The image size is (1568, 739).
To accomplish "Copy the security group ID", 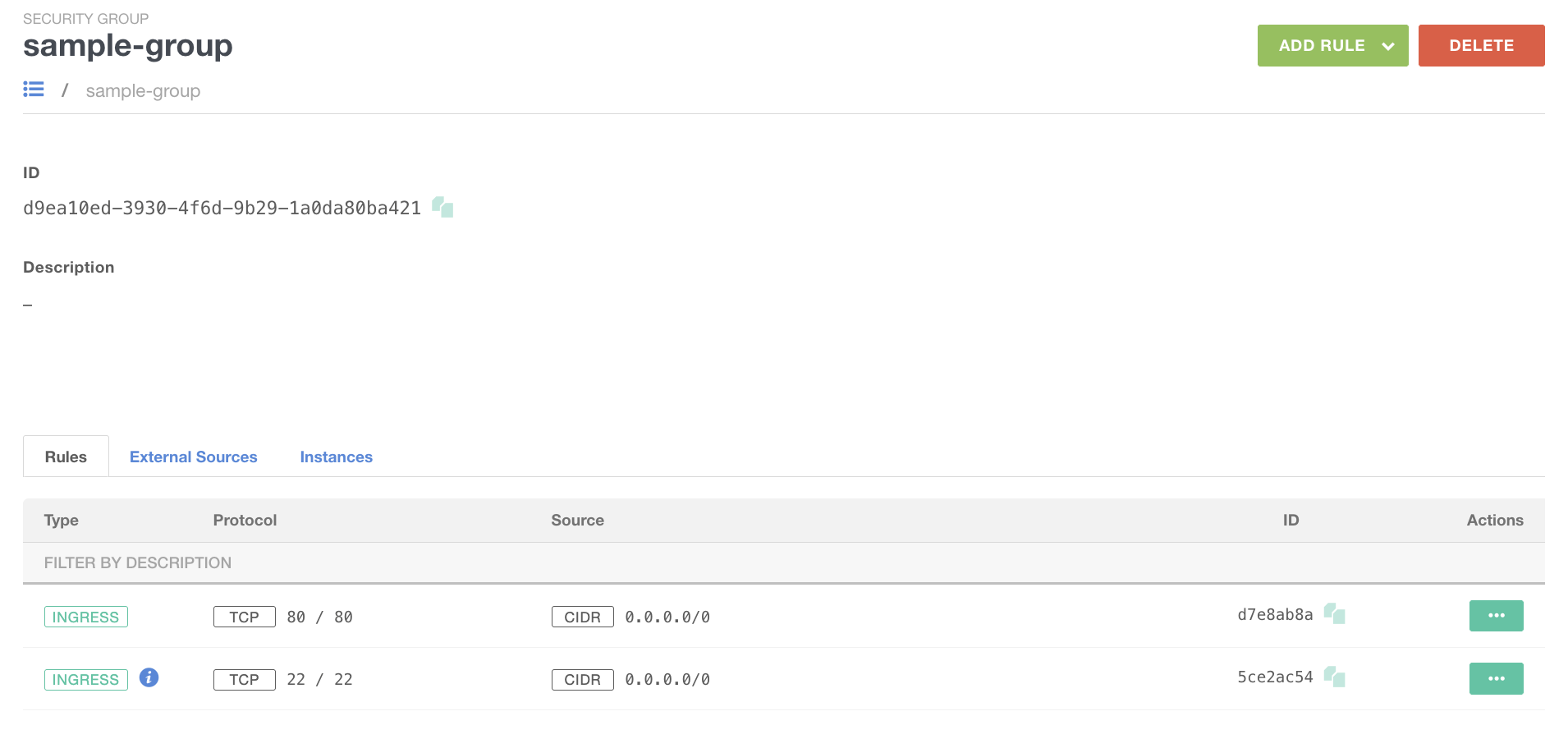I will click(442, 207).
